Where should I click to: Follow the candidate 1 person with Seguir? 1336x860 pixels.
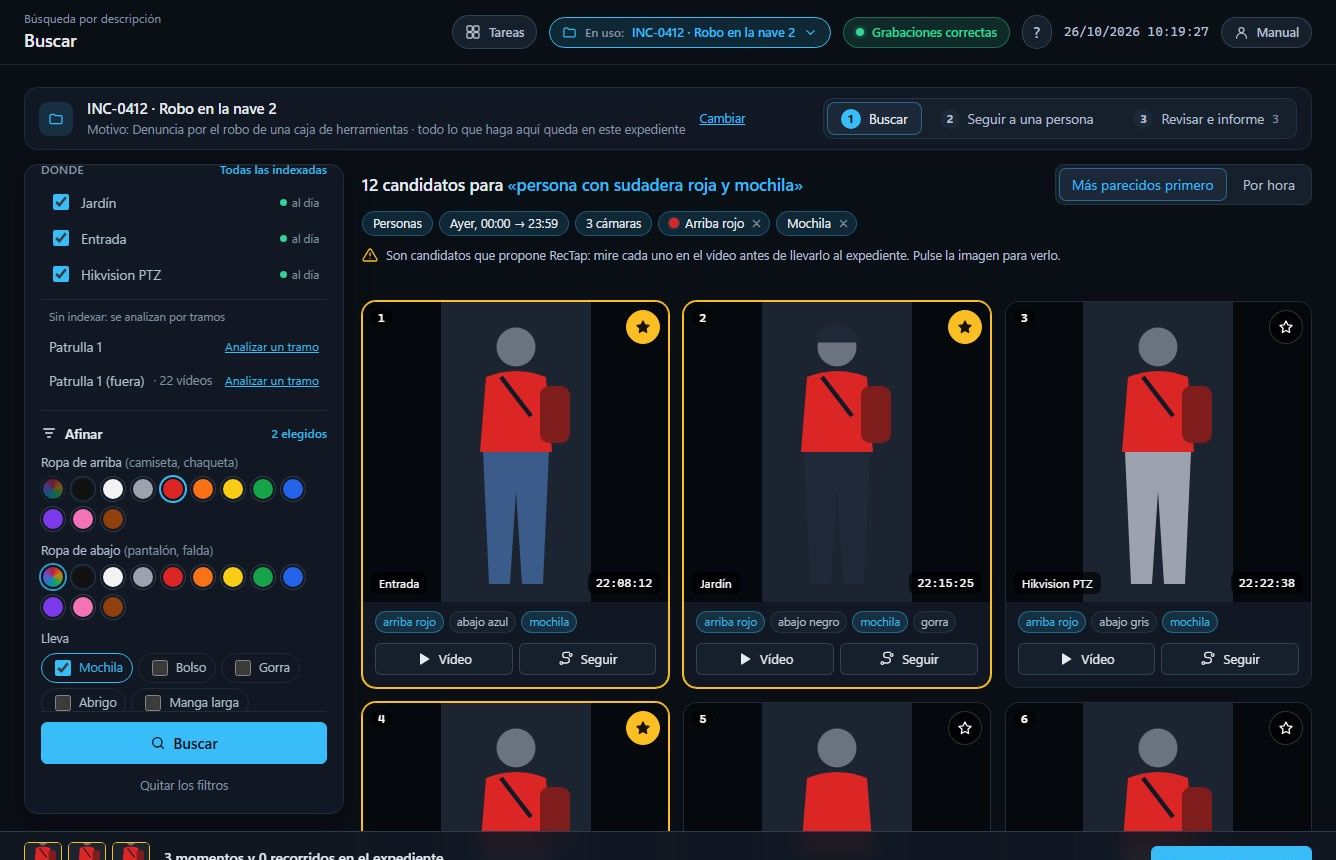(x=588, y=659)
